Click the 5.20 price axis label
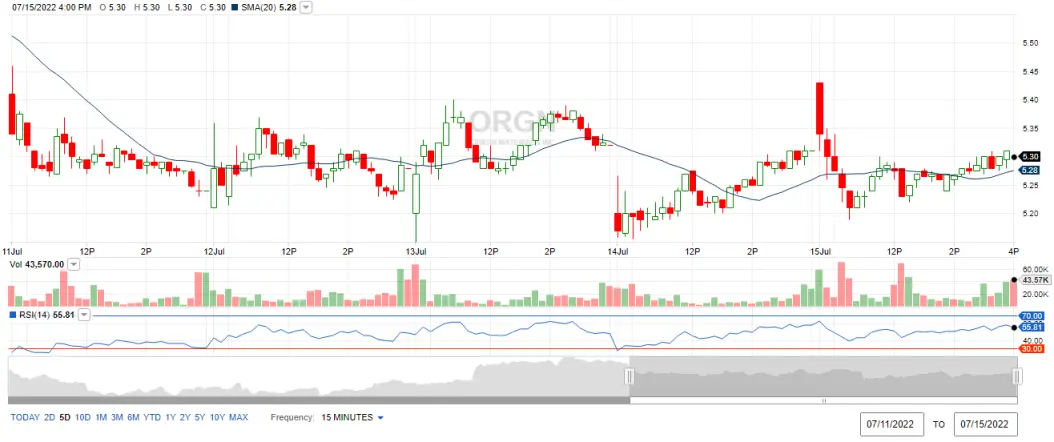Screen dimensions: 1054x442 [x=1030, y=214]
